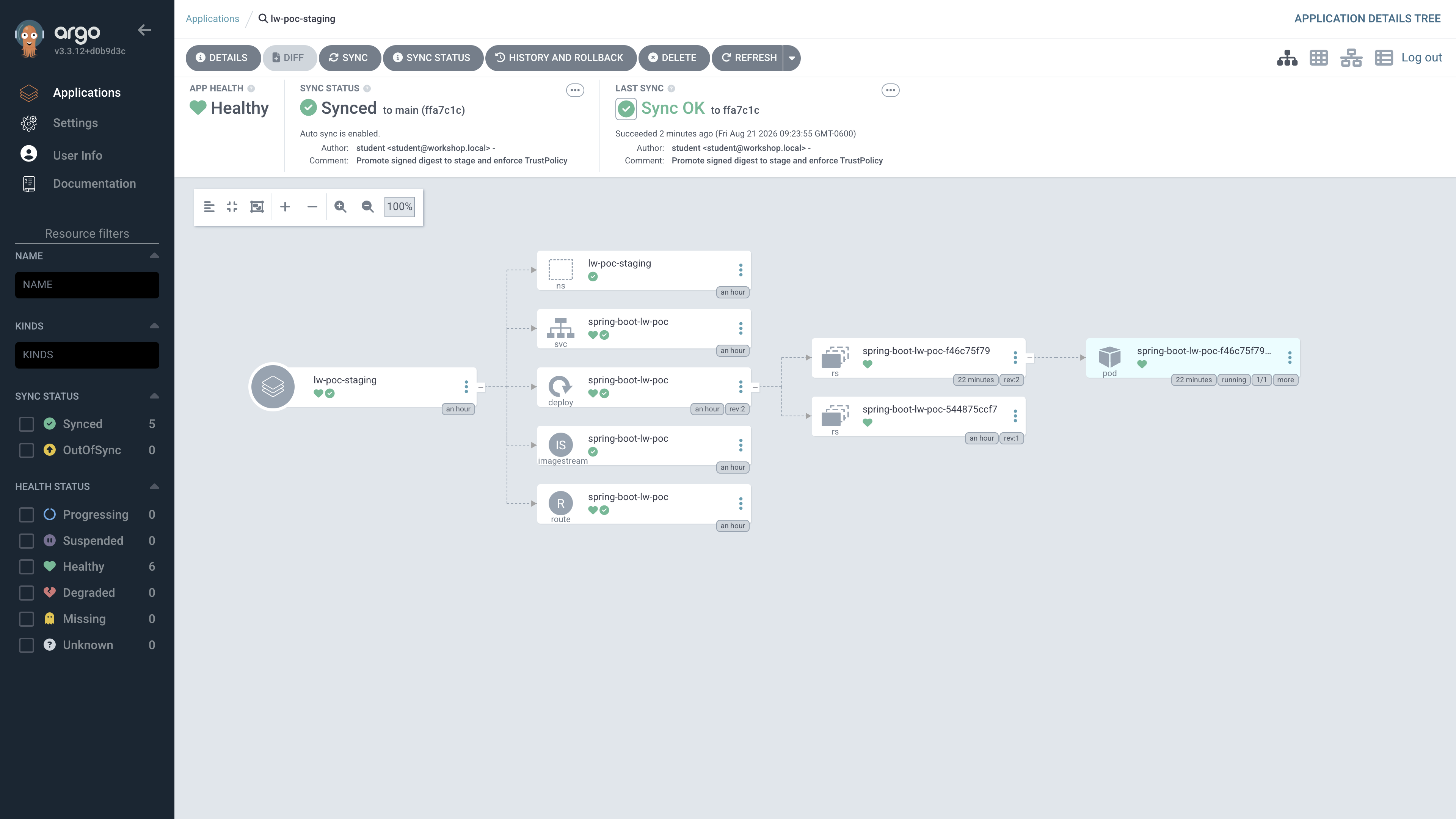Viewport: 1456px width, 819px height.
Task: Click the NAME filter input field
Action: 87,285
